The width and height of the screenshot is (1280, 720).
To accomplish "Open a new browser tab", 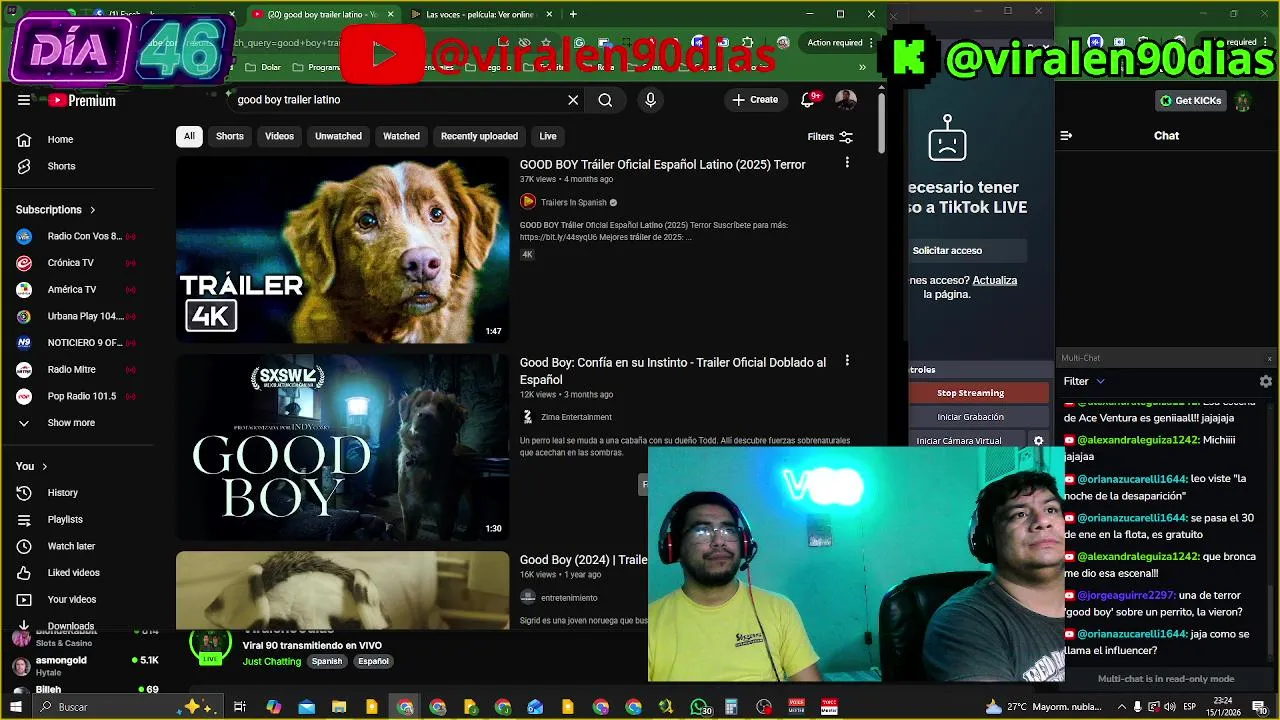I will click(x=573, y=14).
